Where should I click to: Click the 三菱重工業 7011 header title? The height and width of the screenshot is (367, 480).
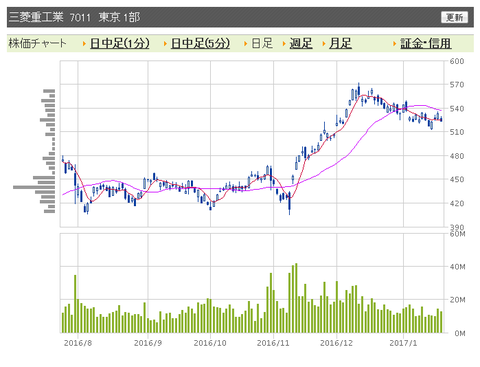tap(50, 17)
